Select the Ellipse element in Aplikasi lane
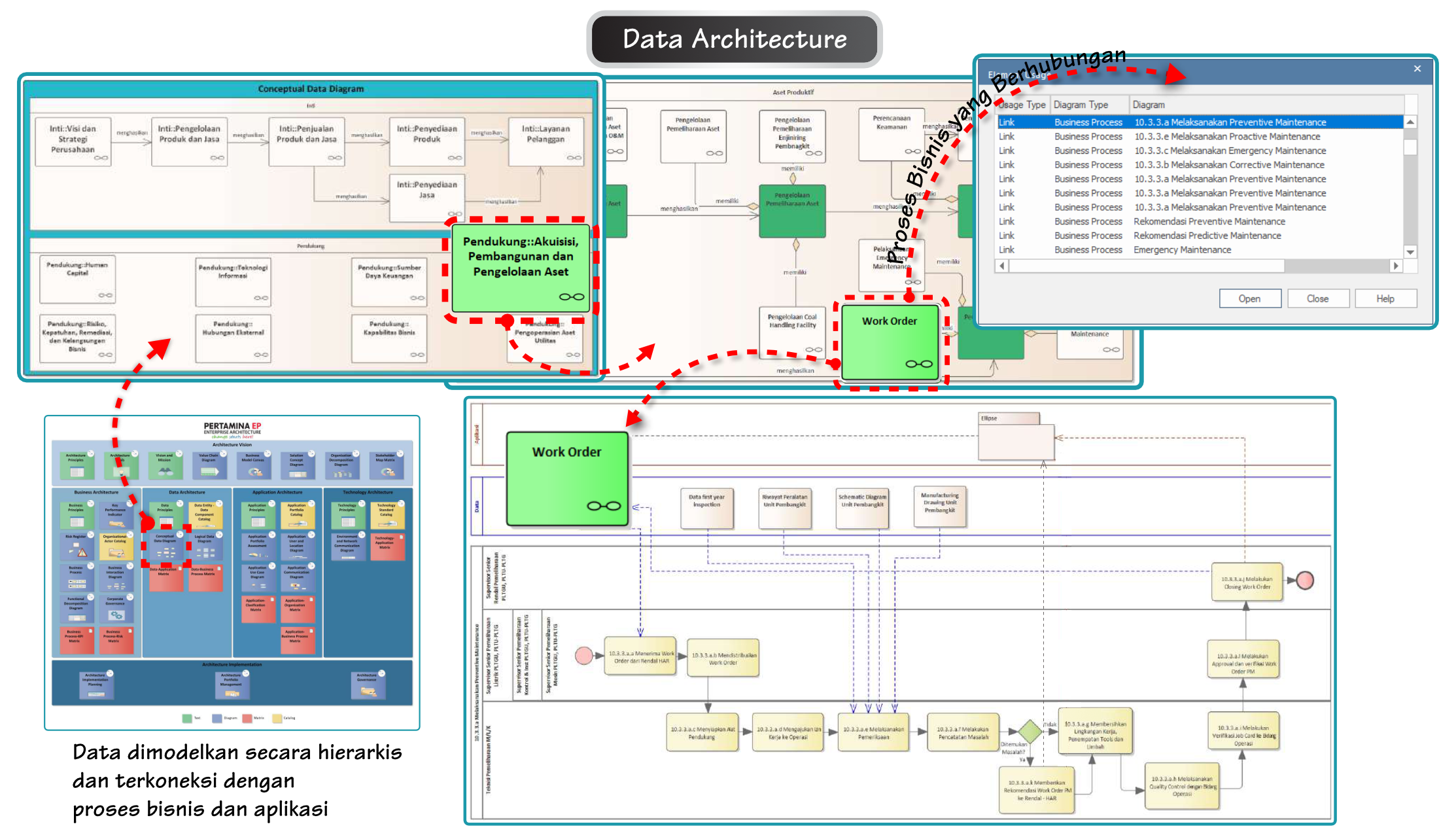 coord(1016,437)
